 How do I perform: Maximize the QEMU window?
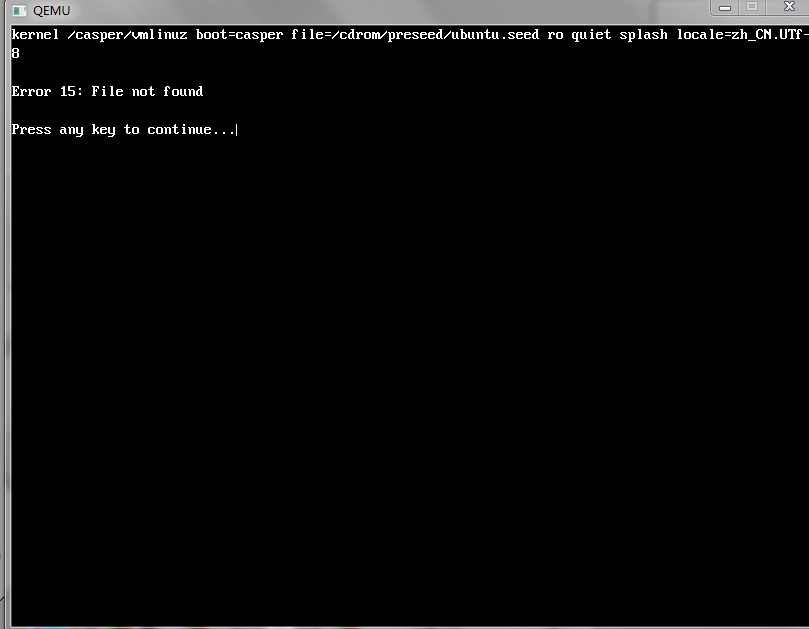tap(752, 7)
